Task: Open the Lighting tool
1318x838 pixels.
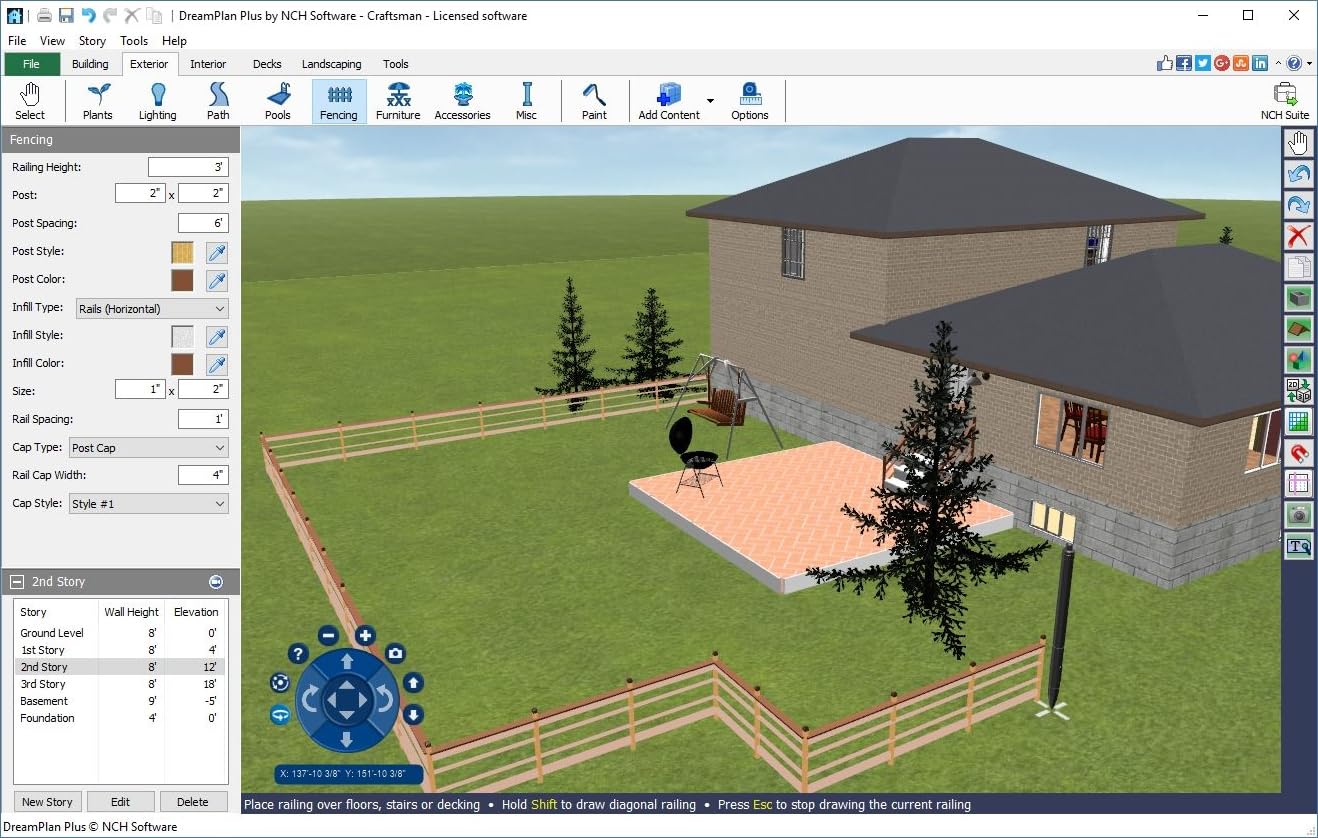Action: point(157,101)
